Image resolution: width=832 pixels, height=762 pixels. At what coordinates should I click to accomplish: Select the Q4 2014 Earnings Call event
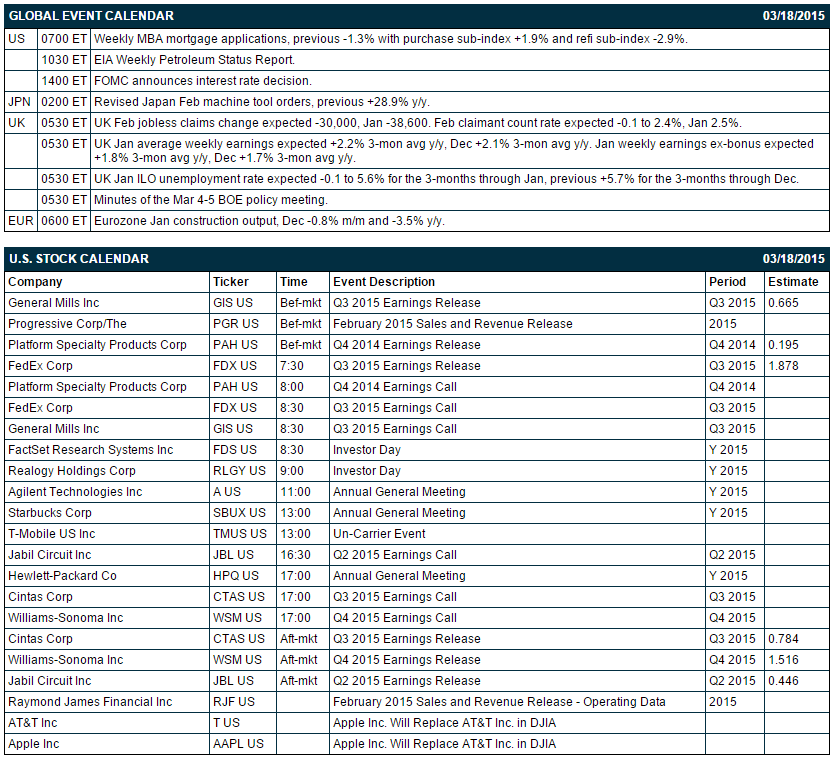click(x=395, y=387)
